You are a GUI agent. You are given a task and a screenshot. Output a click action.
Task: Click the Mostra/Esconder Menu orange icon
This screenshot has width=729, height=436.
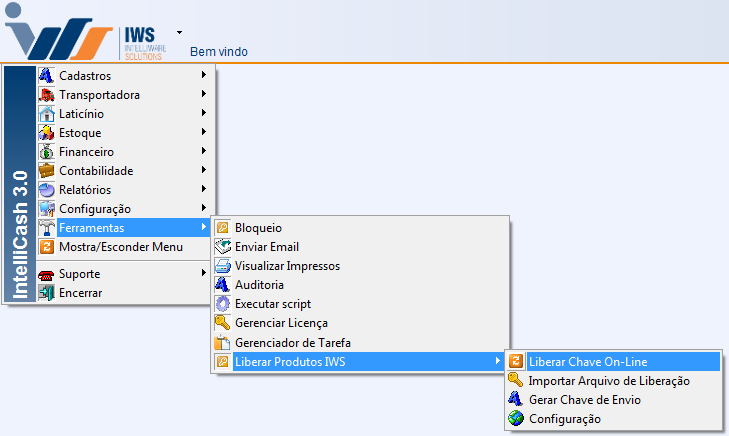[x=46, y=247]
